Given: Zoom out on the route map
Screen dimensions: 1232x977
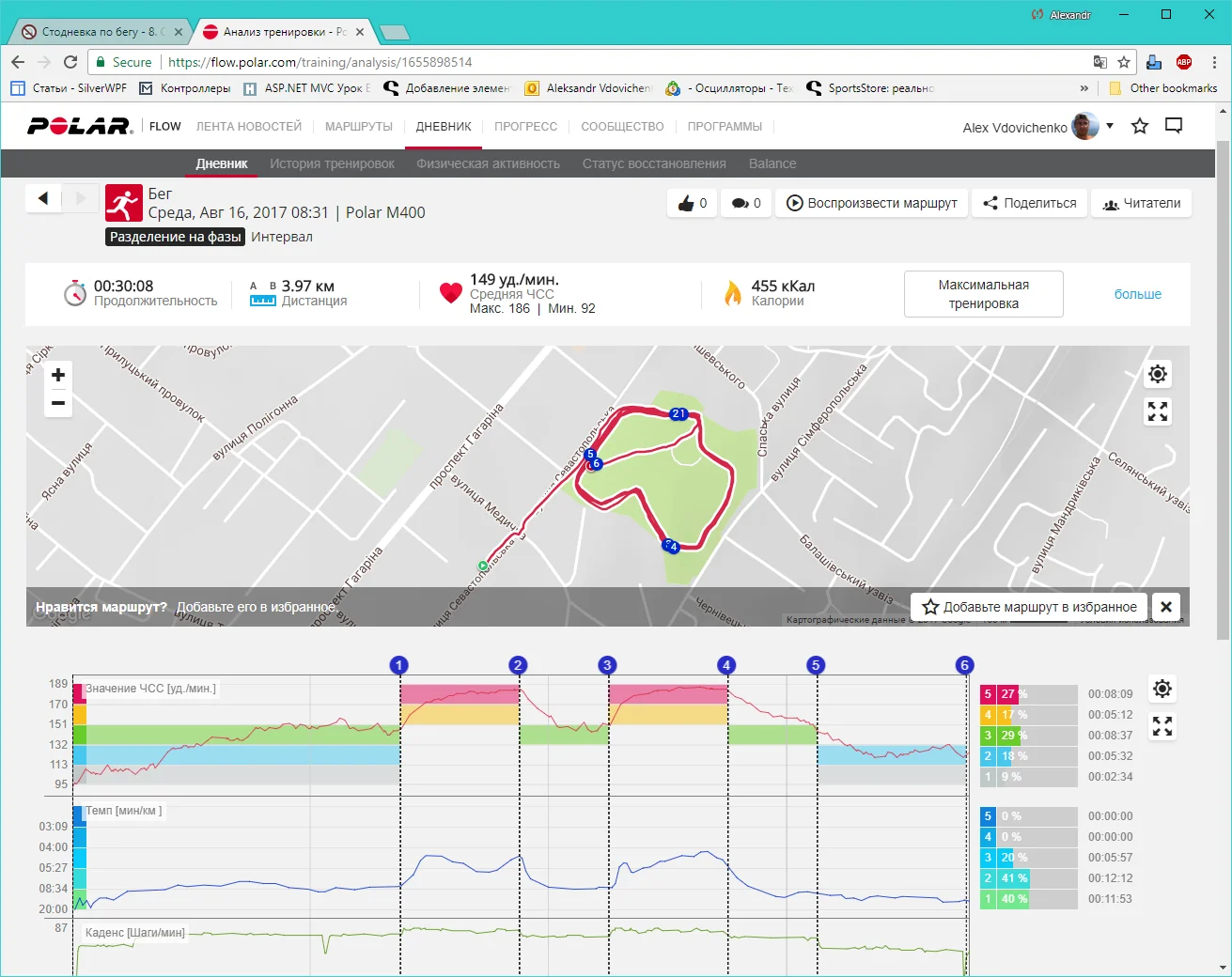Looking at the screenshot, I should (58, 403).
